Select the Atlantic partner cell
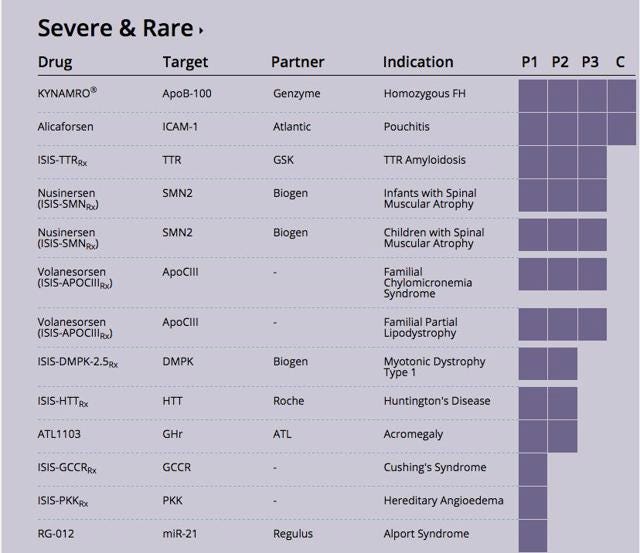This screenshot has width=640, height=553. point(292,127)
